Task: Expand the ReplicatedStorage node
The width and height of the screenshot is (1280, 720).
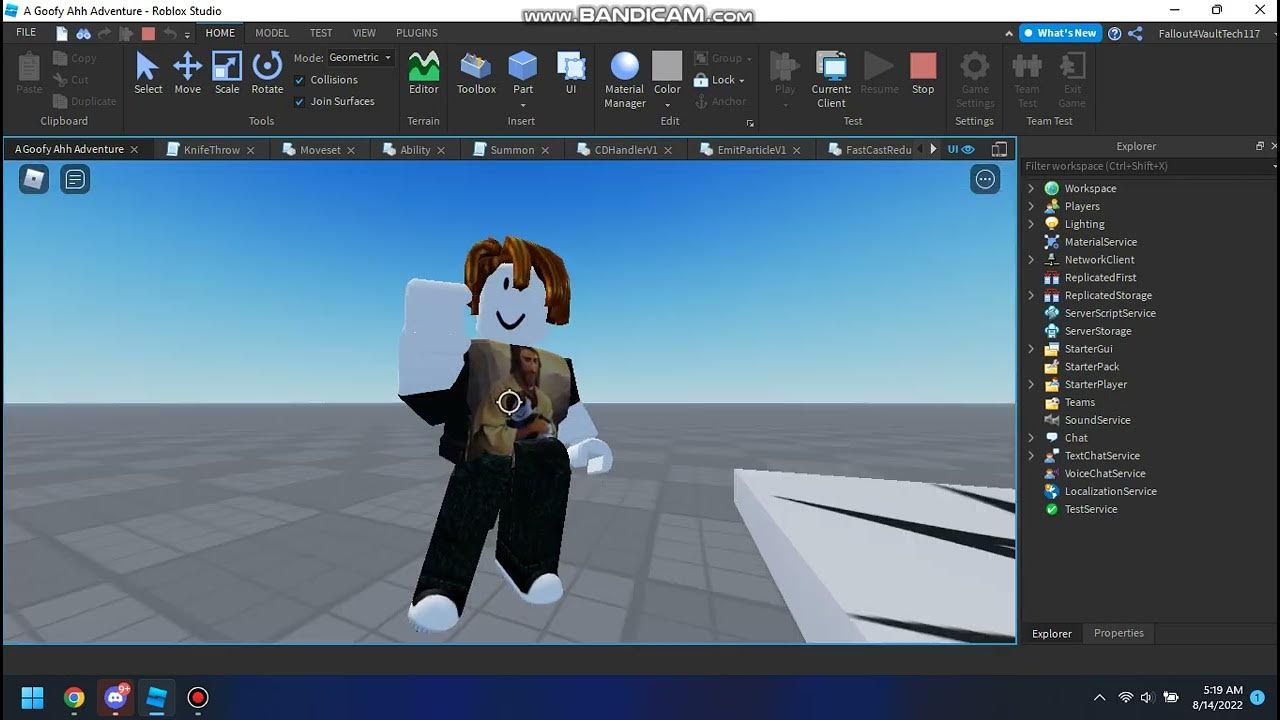Action: click(1031, 295)
